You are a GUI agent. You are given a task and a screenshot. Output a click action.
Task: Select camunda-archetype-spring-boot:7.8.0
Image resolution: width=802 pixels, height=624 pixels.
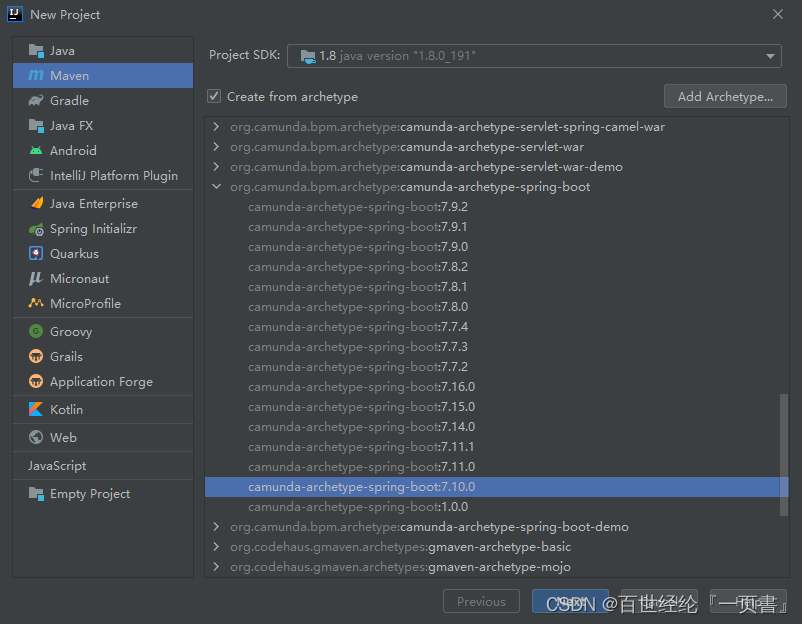tap(358, 306)
